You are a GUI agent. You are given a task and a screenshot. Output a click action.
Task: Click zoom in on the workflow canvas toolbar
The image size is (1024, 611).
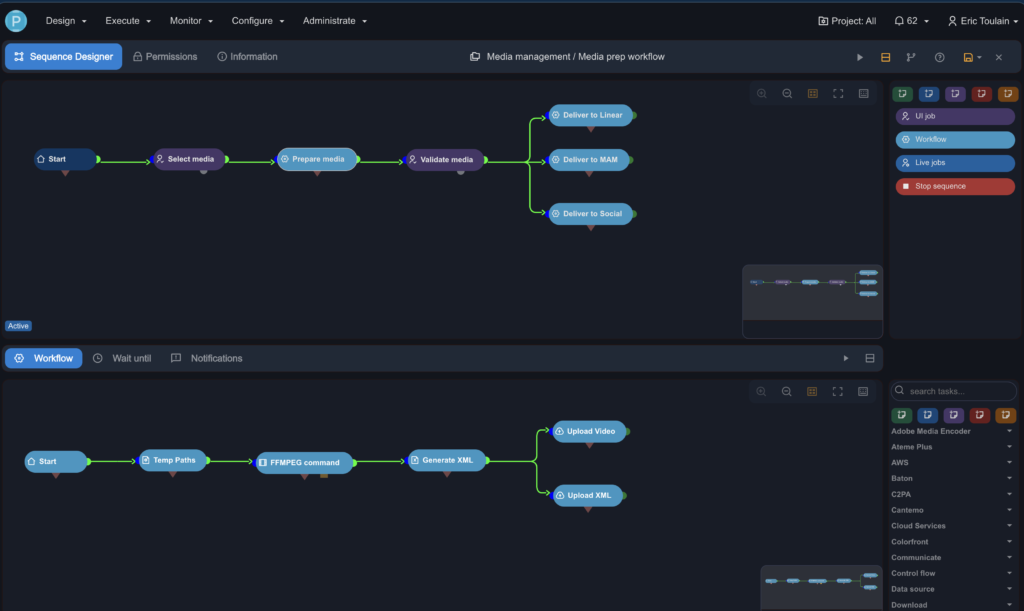pos(762,392)
